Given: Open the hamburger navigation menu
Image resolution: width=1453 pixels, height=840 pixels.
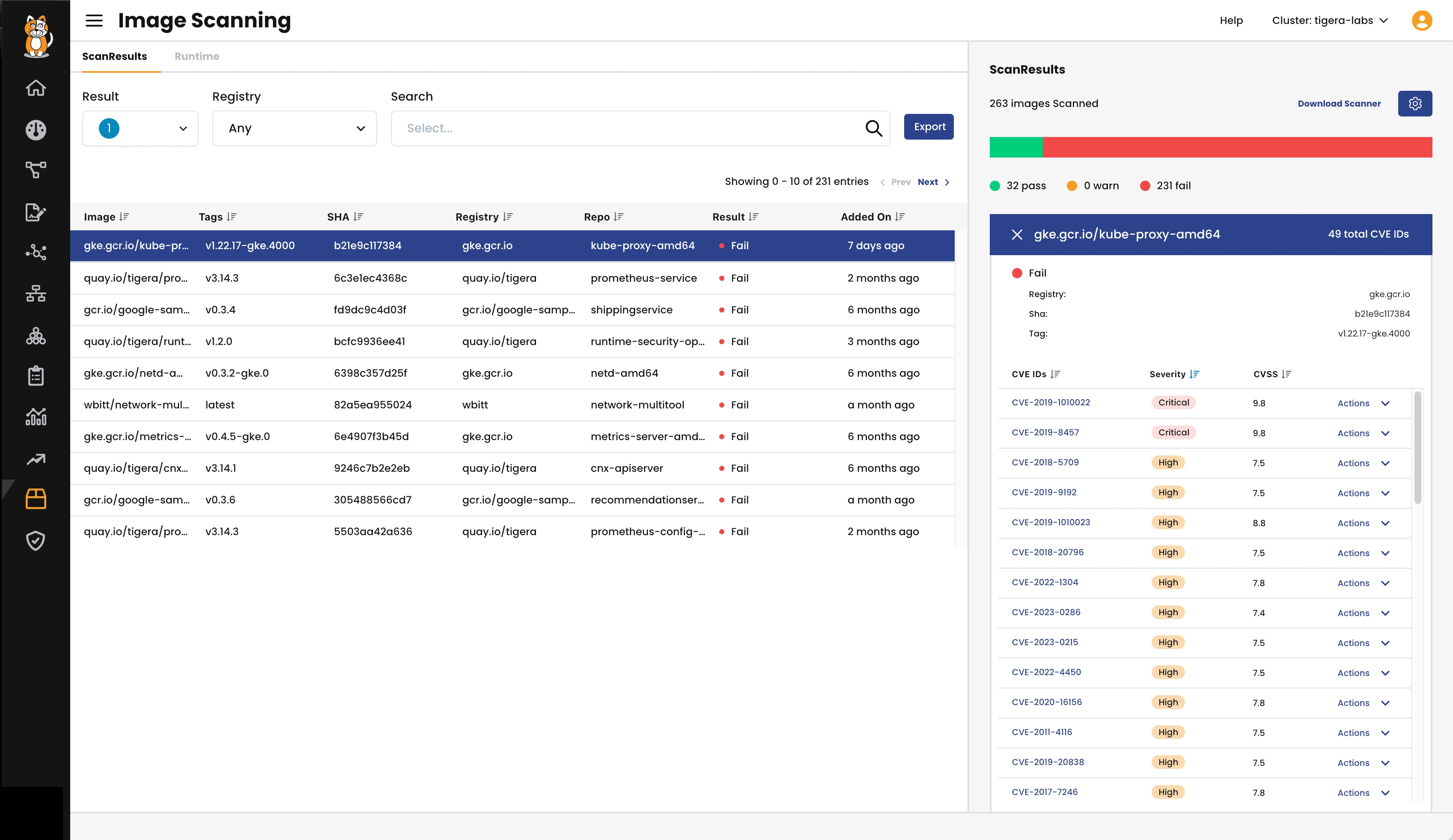Looking at the screenshot, I should tap(94, 21).
